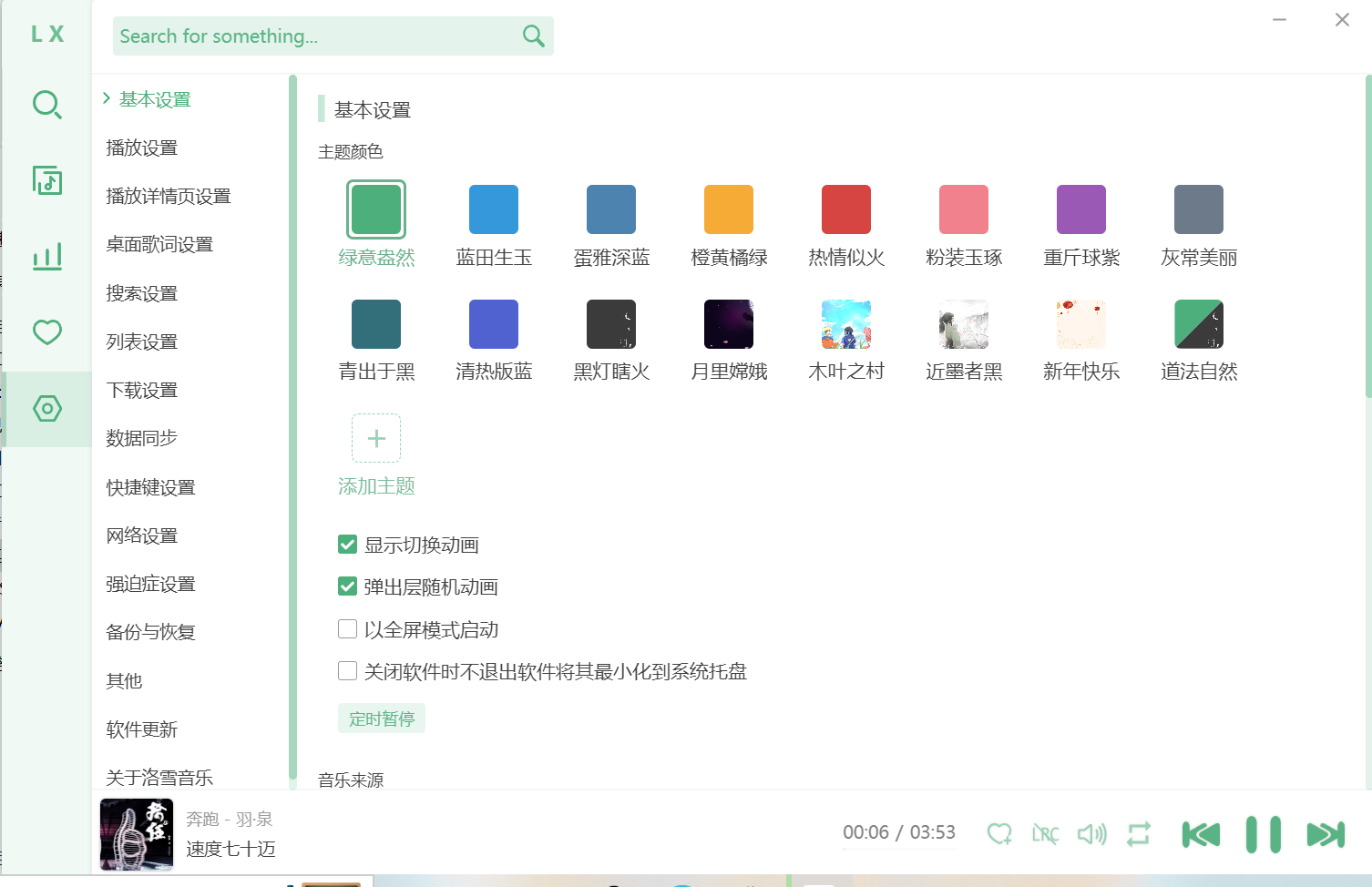Open the song list library icon
Screen dimensions: 1372x887
[46, 180]
